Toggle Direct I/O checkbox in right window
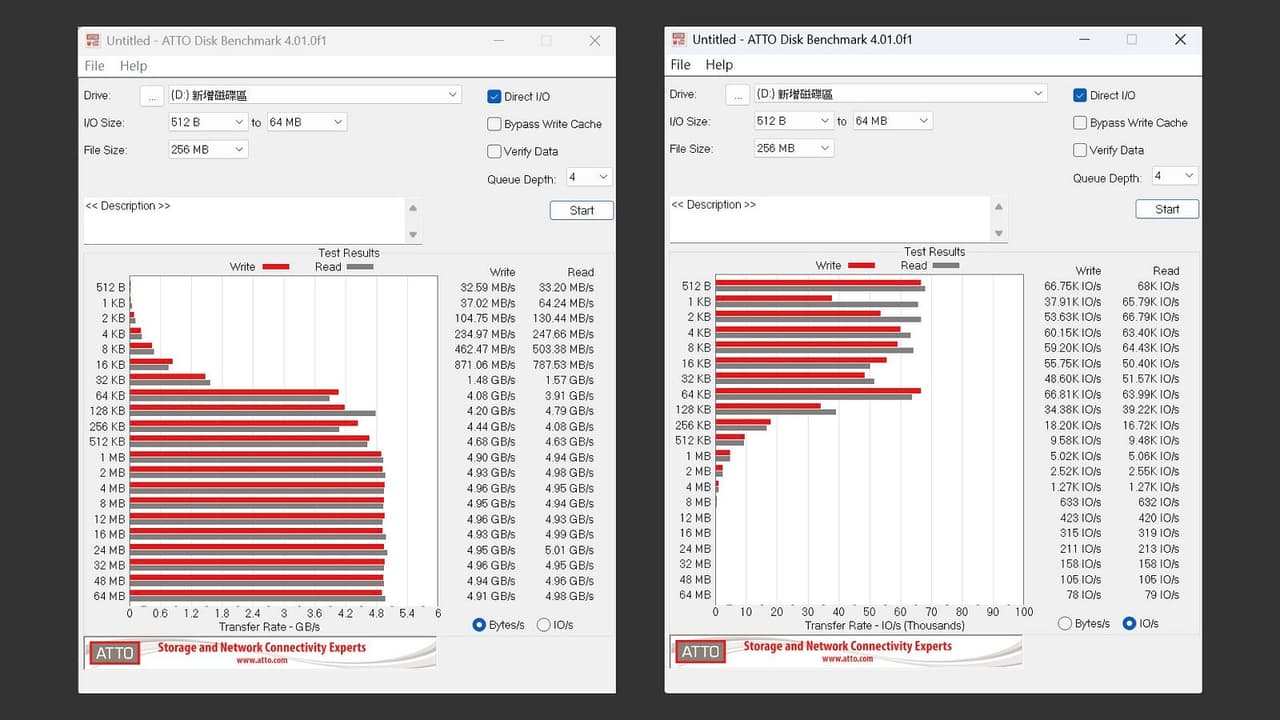 (1080, 96)
